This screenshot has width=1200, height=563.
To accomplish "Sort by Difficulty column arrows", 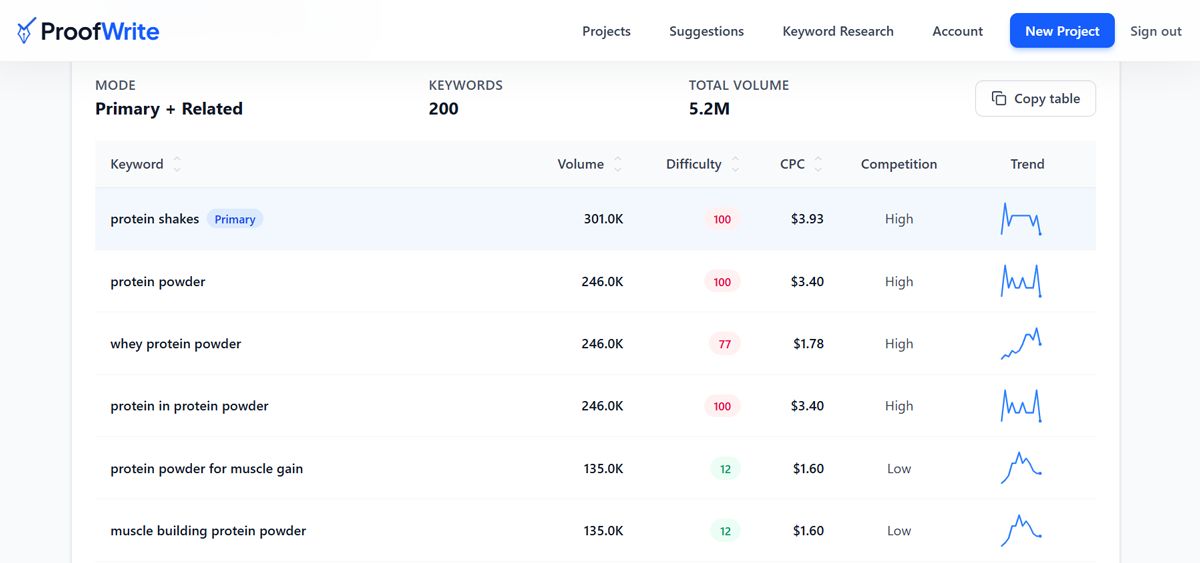I will tap(735, 164).
